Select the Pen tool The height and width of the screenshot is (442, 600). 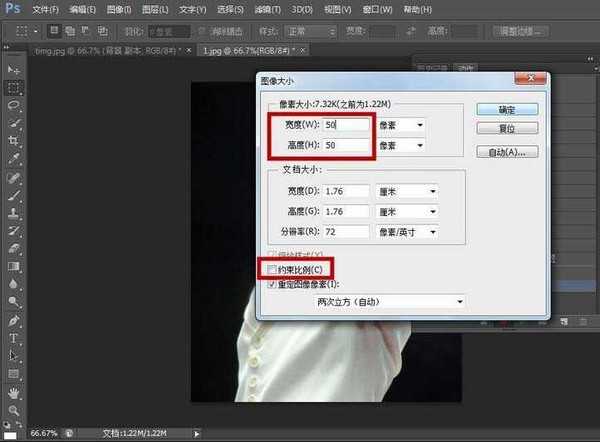(x=14, y=320)
